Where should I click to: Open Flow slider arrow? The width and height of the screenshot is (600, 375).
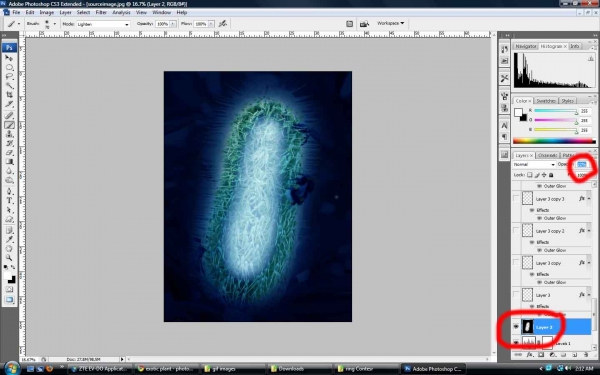211,24
